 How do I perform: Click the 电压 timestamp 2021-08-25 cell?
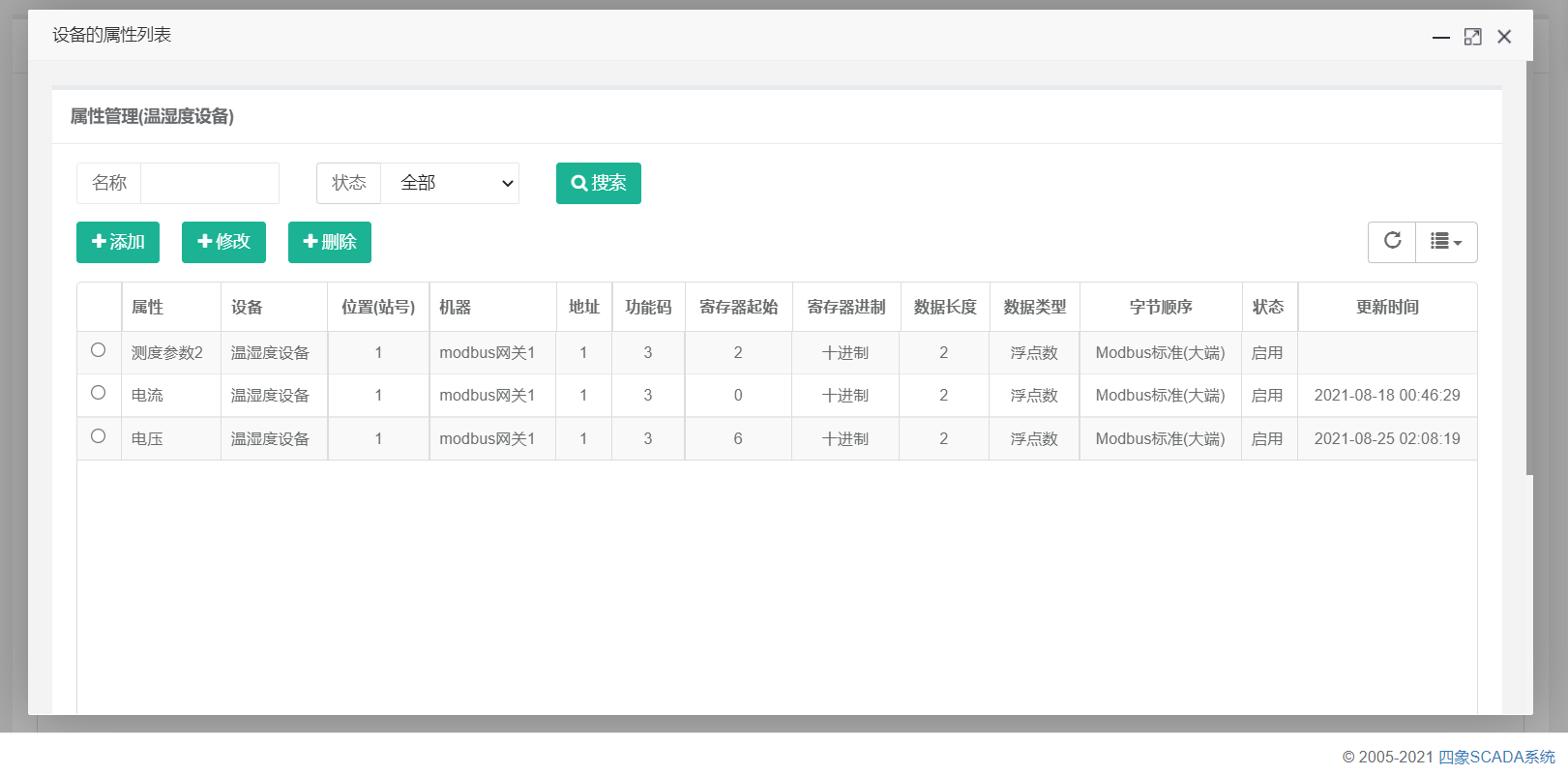coord(1386,438)
